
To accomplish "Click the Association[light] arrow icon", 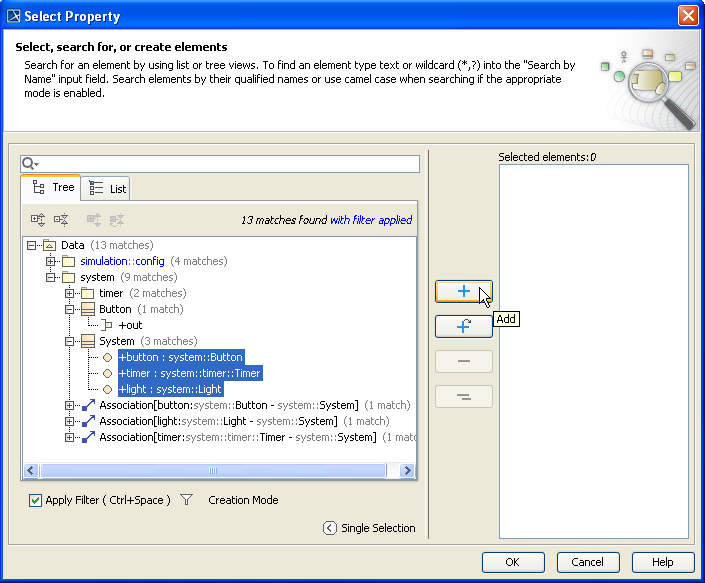I will click(88, 422).
